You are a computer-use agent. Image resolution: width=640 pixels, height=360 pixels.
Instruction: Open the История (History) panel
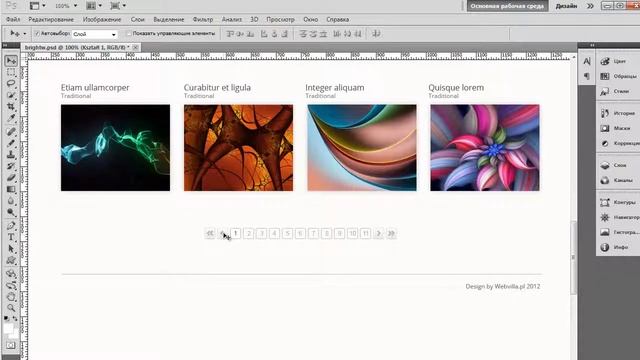[x=618, y=113]
